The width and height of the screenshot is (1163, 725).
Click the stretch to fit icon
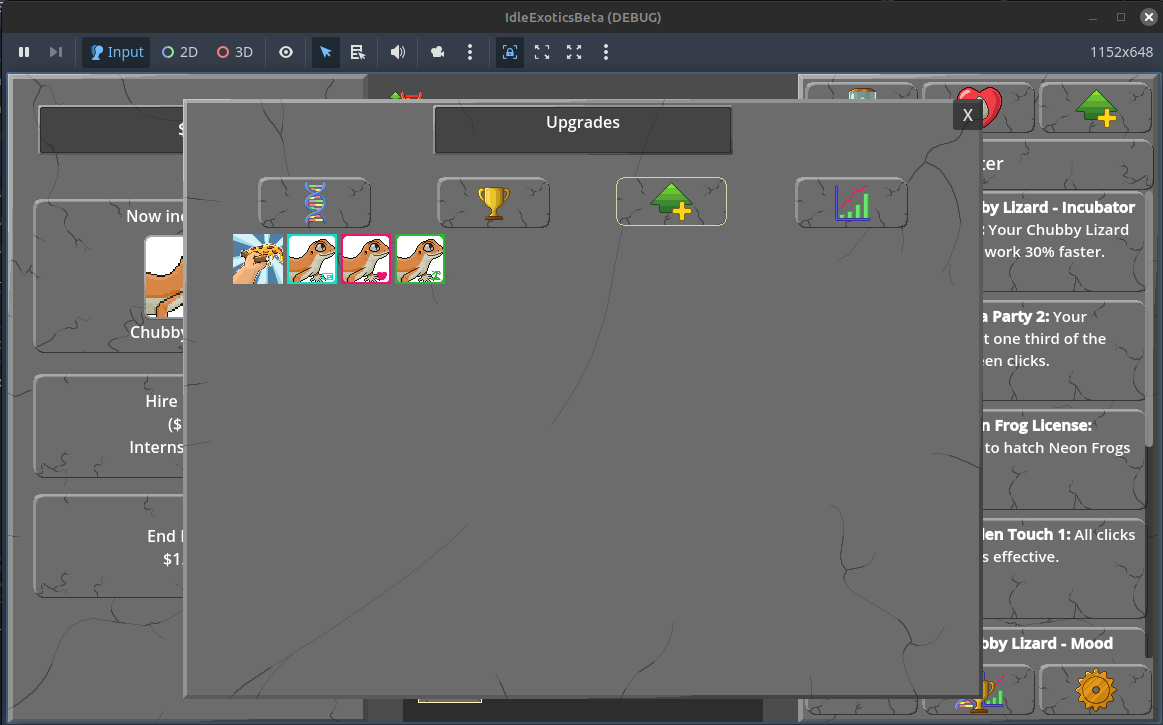click(574, 52)
